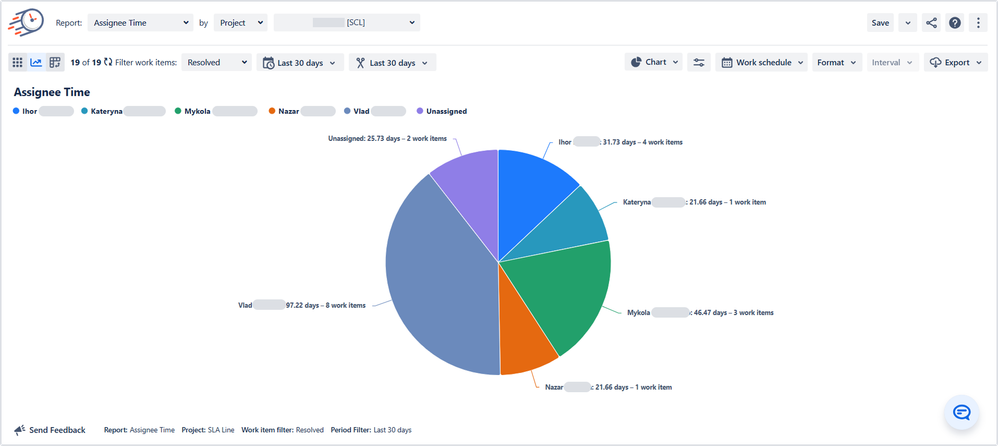The width and height of the screenshot is (998, 446).
Task: Open the help question mark icon
Action: 955,23
